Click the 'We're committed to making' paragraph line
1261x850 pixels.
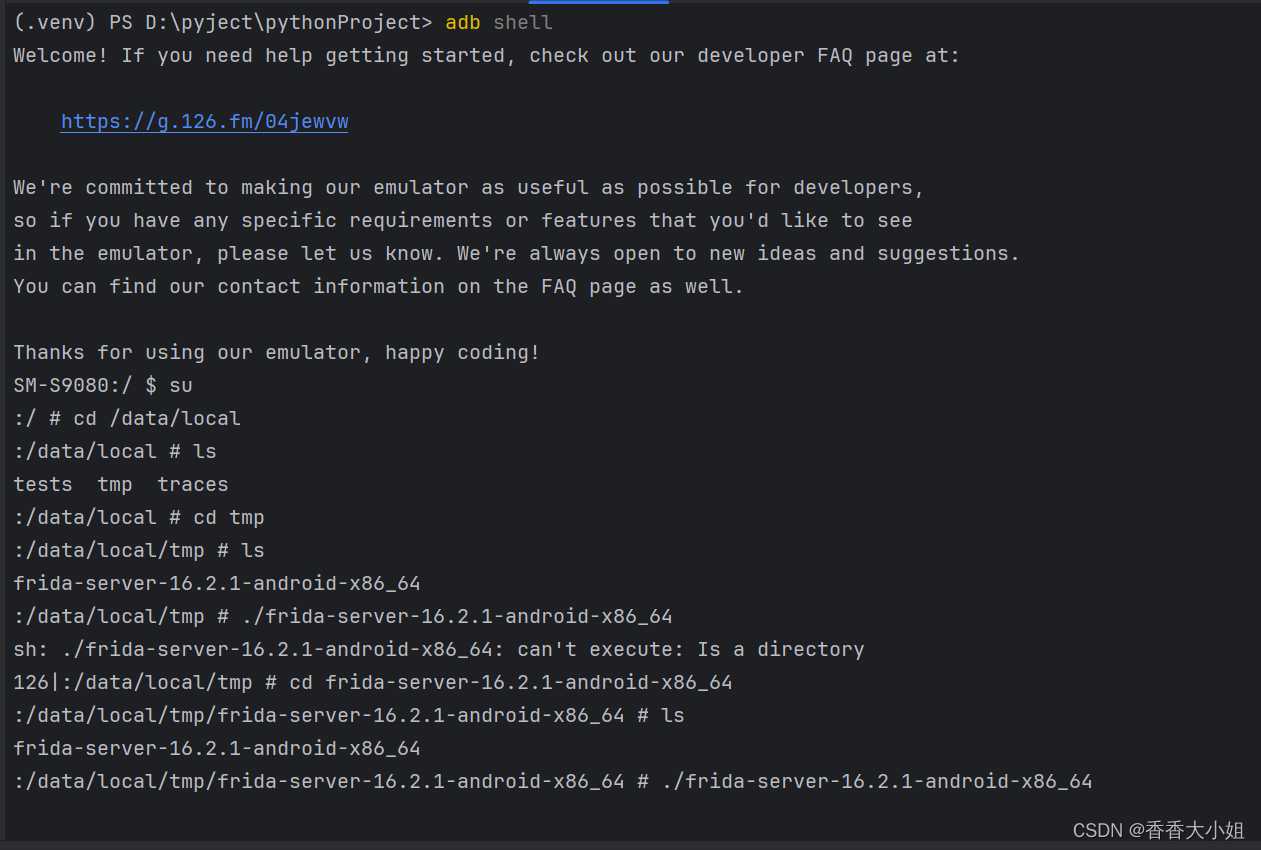pyautogui.click(x=469, y=188)
